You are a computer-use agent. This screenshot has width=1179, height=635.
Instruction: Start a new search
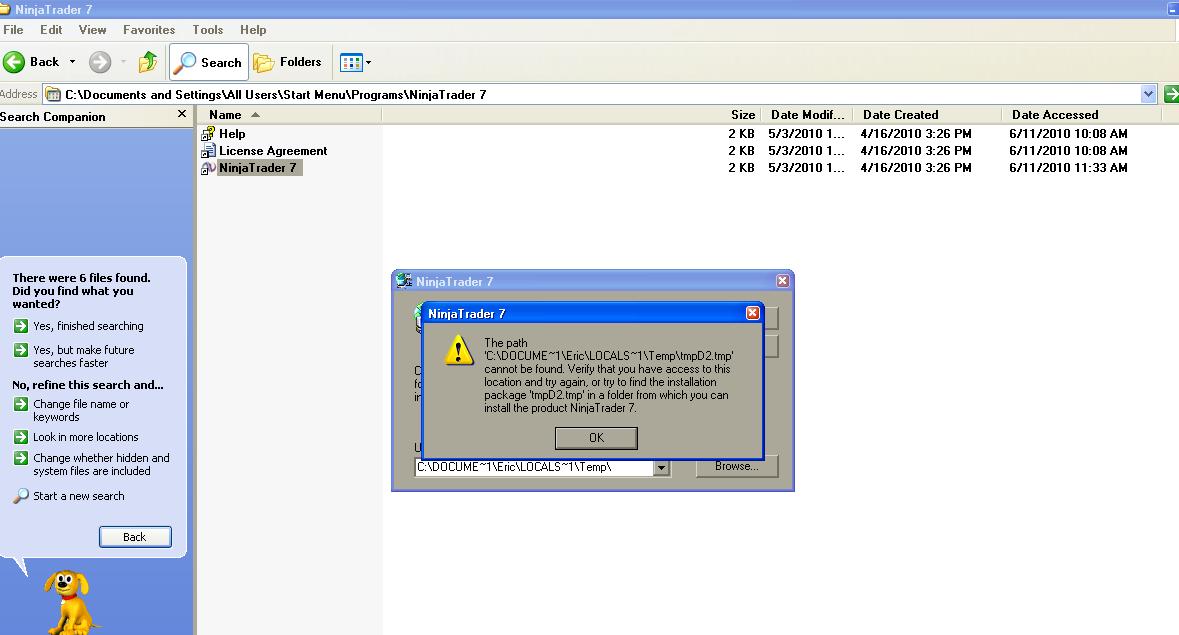point(78,496)
